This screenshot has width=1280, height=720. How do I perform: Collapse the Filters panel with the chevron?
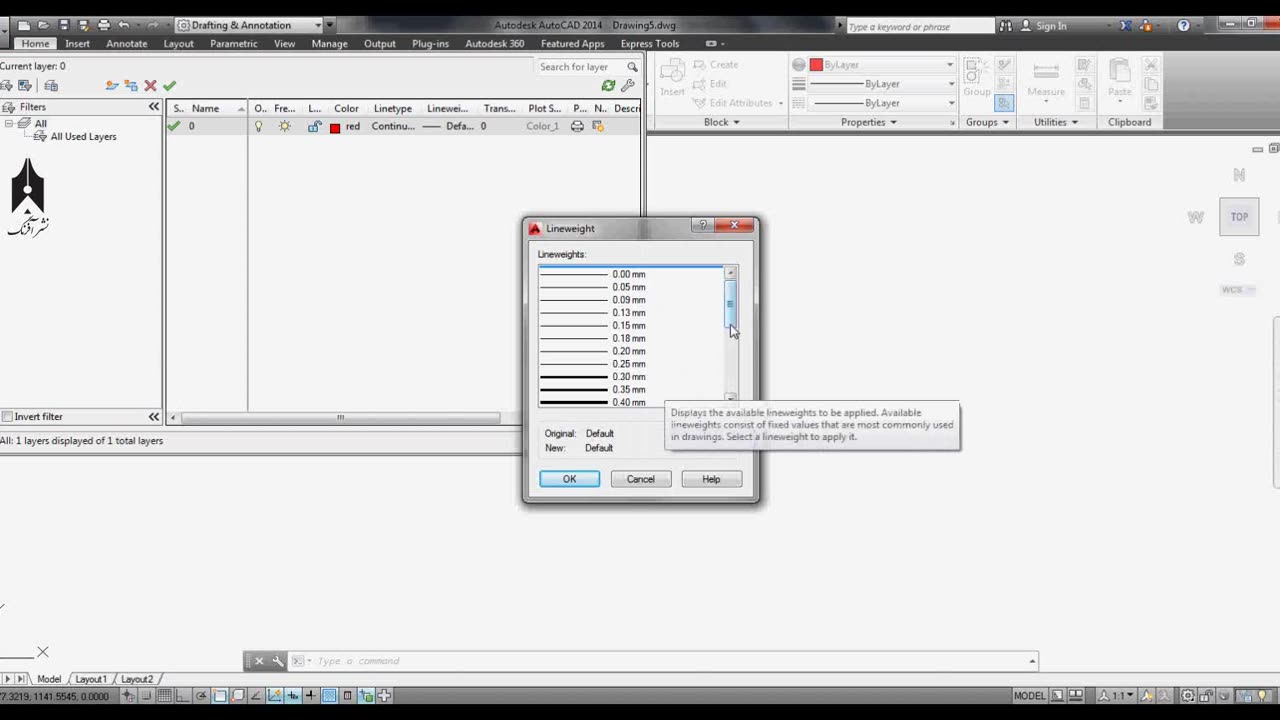pos(154,107)
